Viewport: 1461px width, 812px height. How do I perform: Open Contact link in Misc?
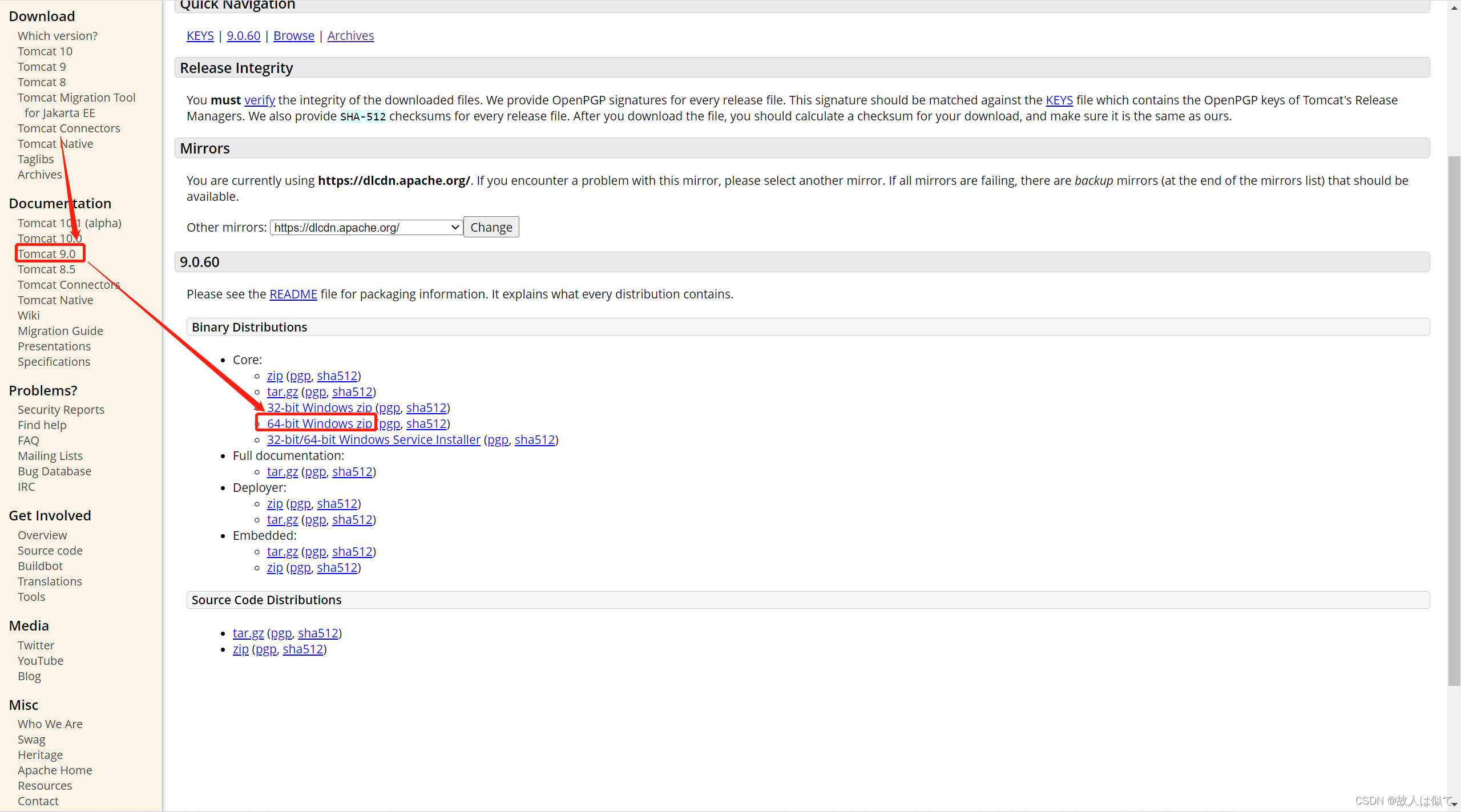(x=38, y=801)
